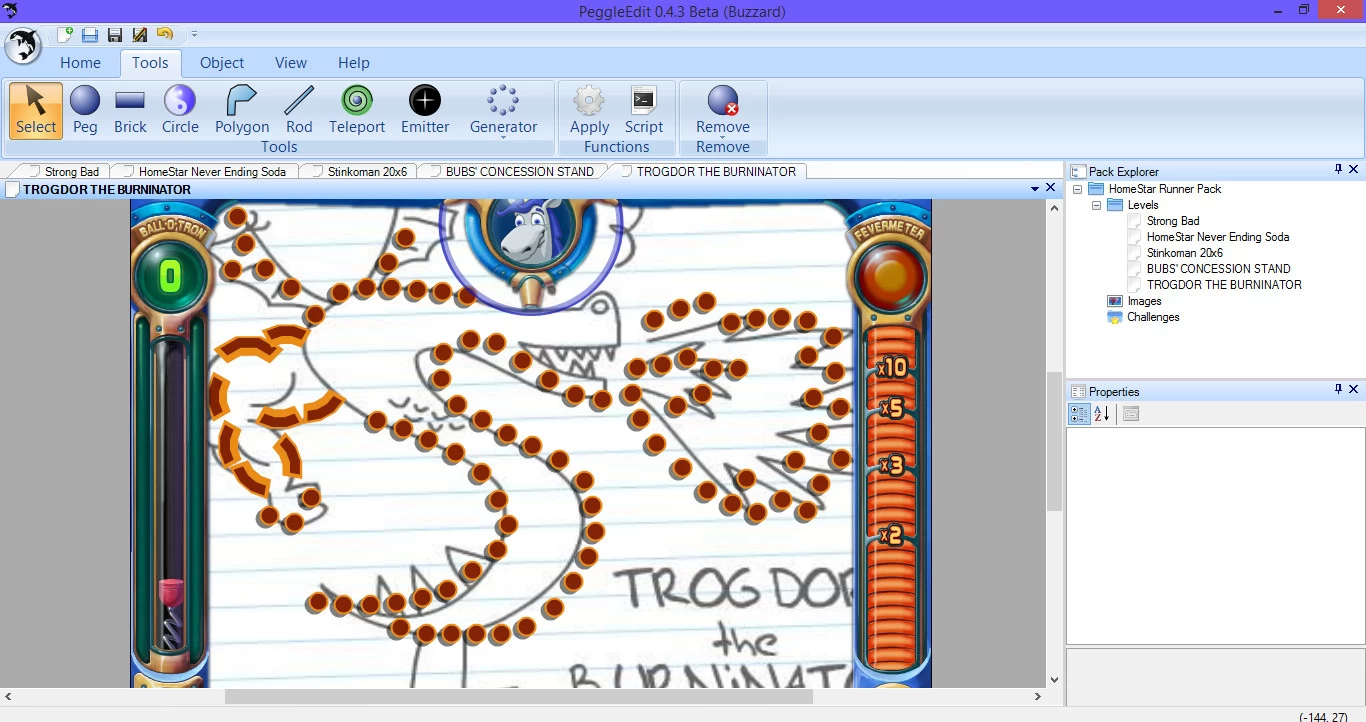Select Stinkoman 20x6 in Pack Explorer
The height and width of the screenshot is (722, 1366).
pyautogui.click(x=1185, y=253)
